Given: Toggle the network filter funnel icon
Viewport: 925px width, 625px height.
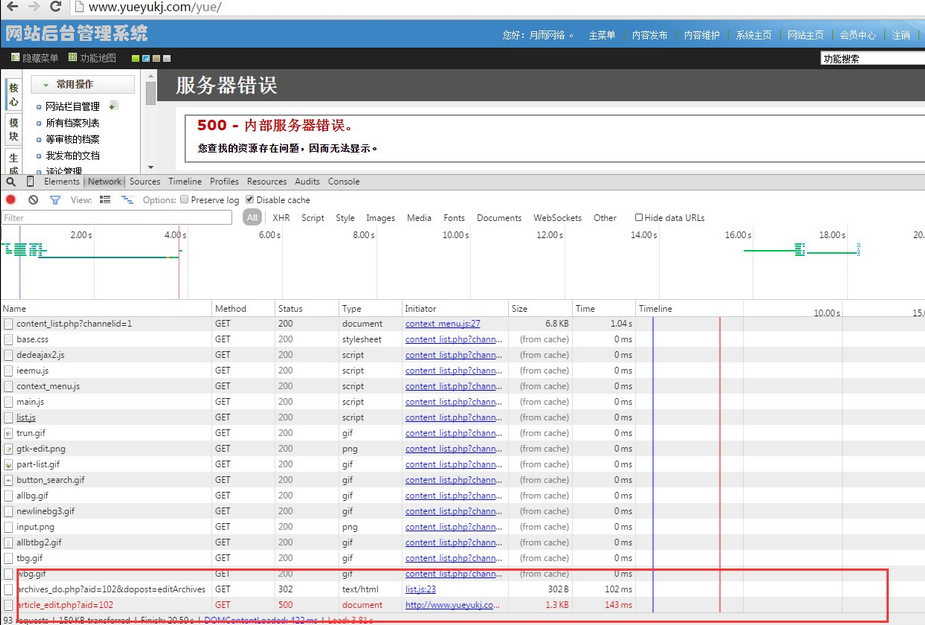Looking at the screenshot, I should click(x=55, y=200).
